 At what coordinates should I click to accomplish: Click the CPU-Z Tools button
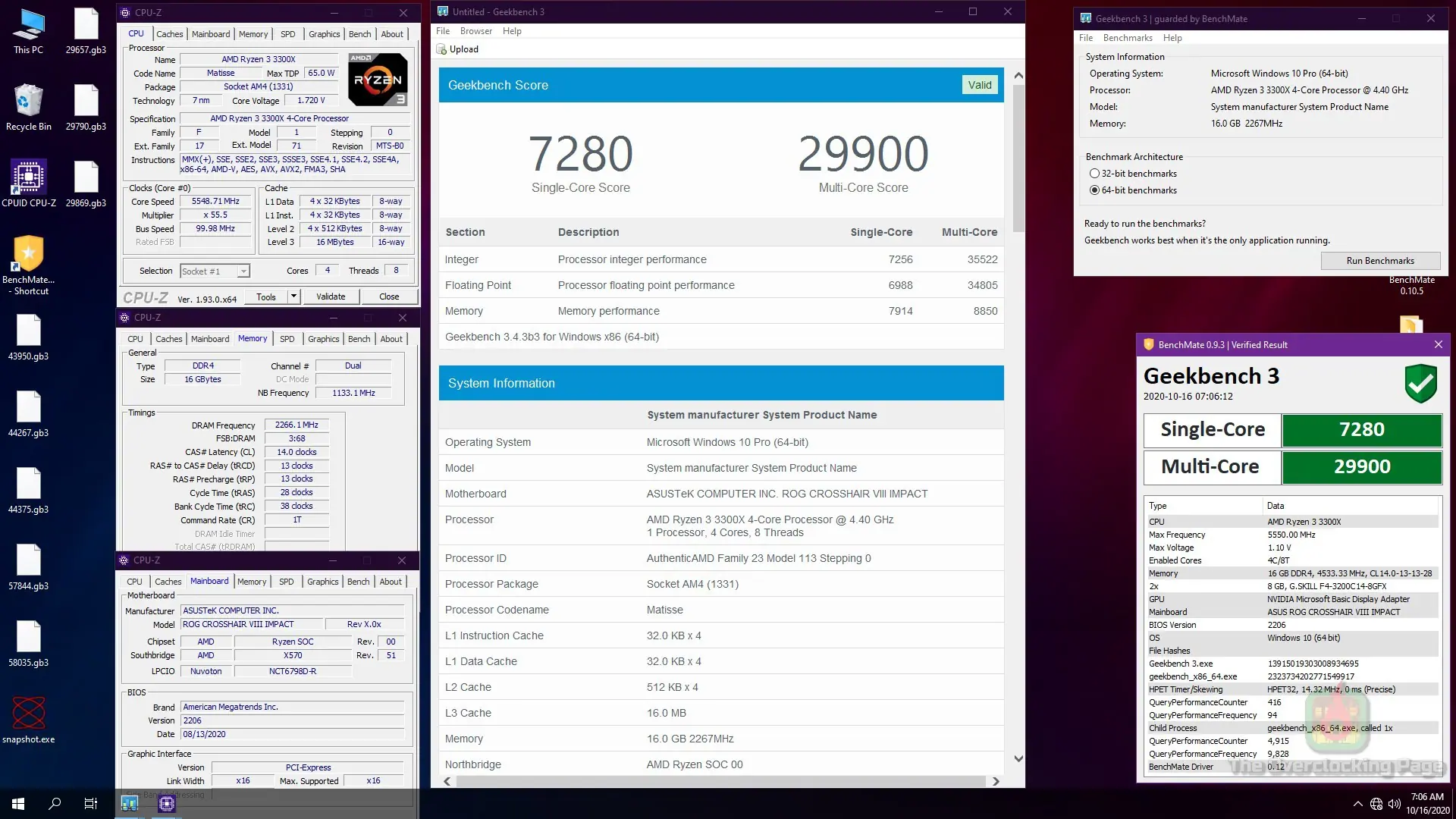pos(266,297)
